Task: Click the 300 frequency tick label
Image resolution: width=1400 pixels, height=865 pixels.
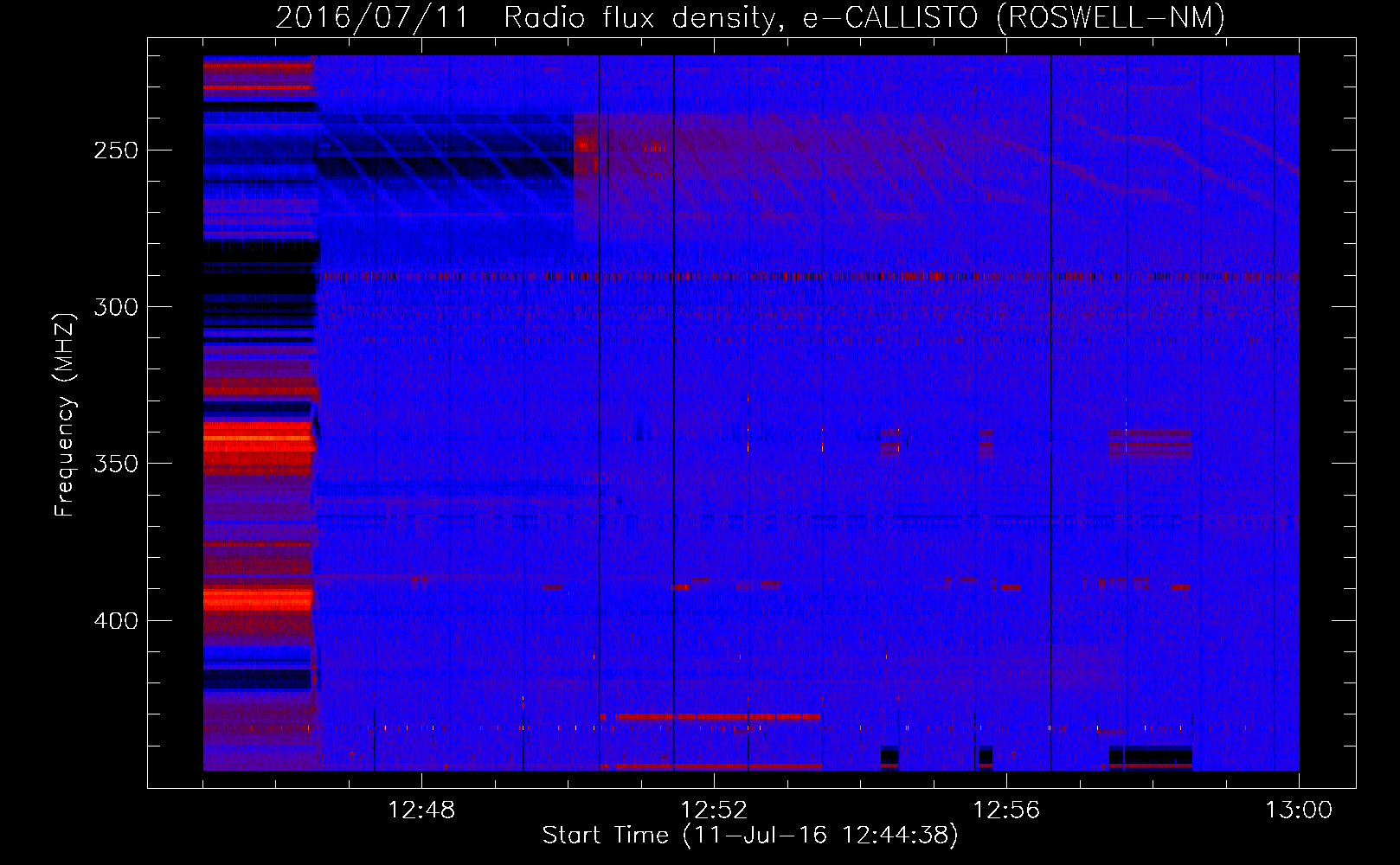Action: pyautogui.click(x=117, y=307)
